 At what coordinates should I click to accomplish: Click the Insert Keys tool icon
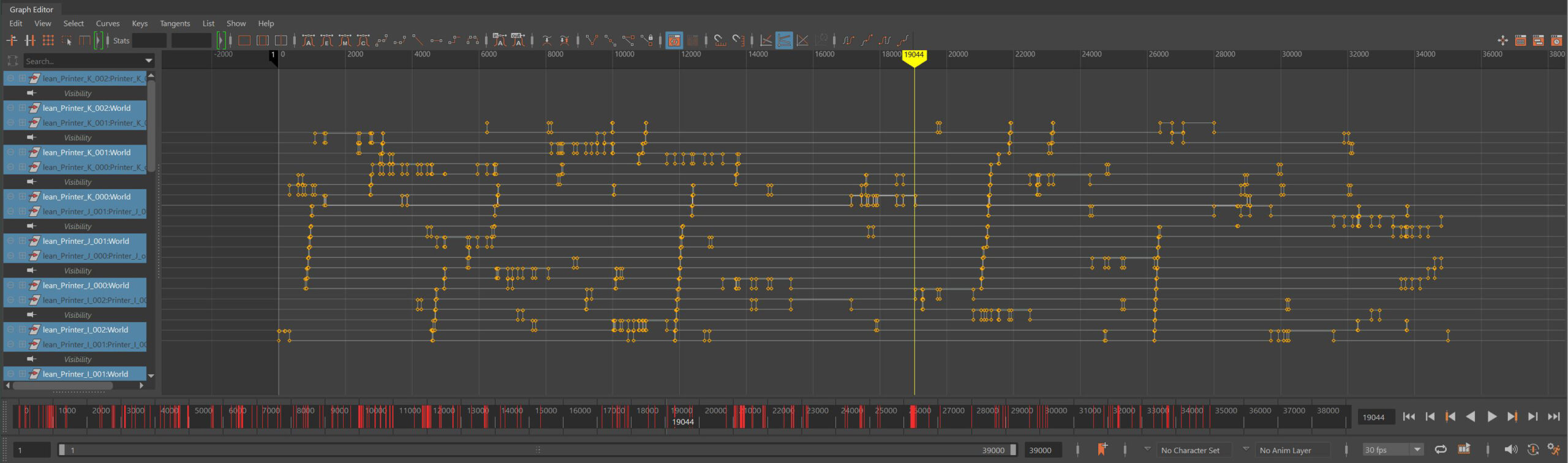point(29,40)
